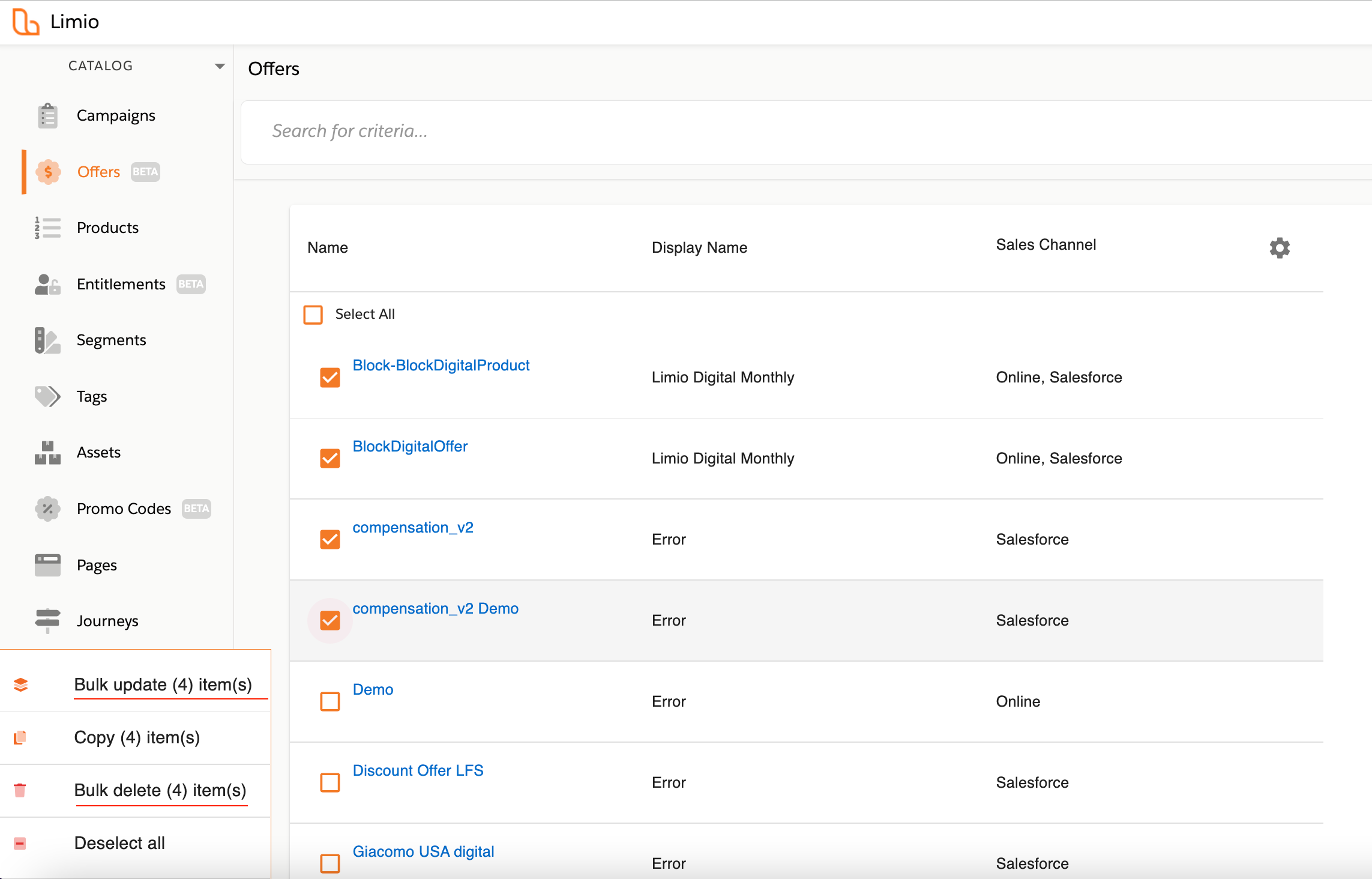This screenshot has height=879, width=1372.
Task: Choose Bulk update (4) item(s)
Action: tap(163, 685)
